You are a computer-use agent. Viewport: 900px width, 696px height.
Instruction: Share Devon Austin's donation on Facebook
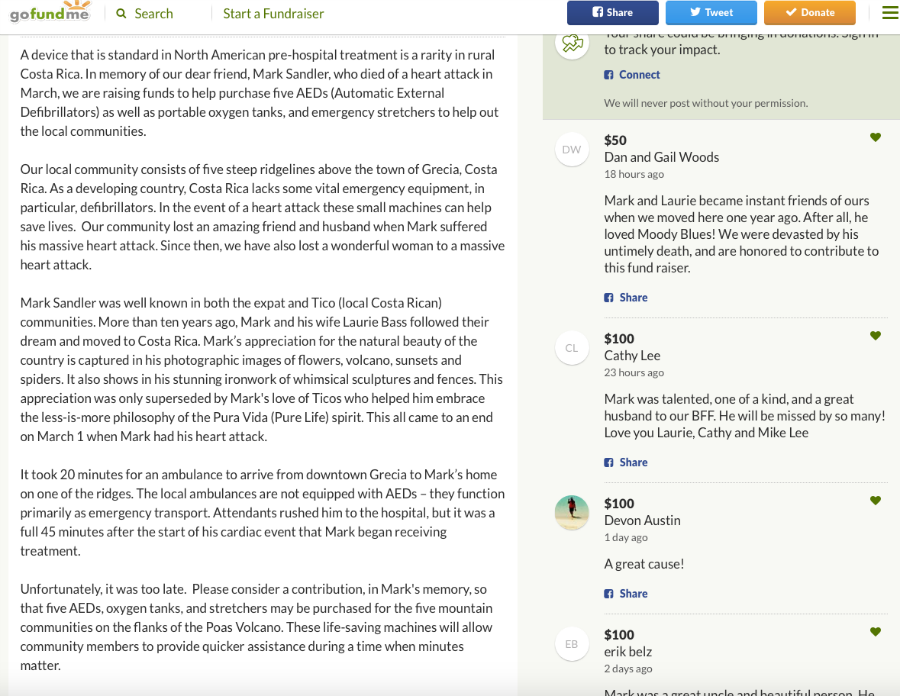tap(626, 593)
